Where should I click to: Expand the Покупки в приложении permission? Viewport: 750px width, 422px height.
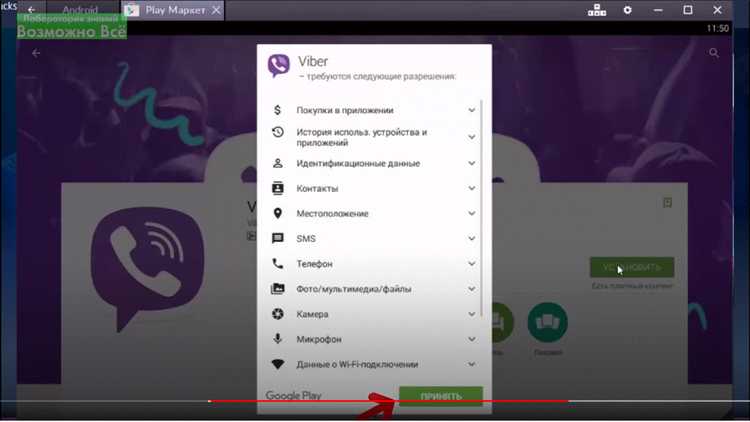472,110
